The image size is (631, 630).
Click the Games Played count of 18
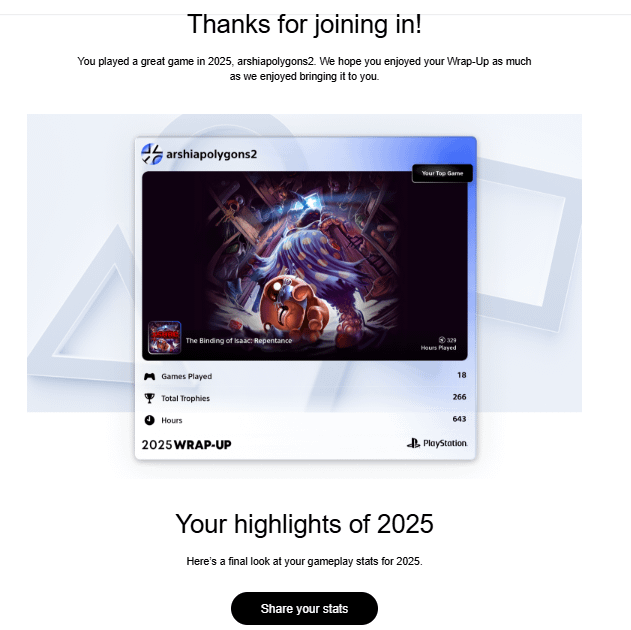(x=462, y=375)
